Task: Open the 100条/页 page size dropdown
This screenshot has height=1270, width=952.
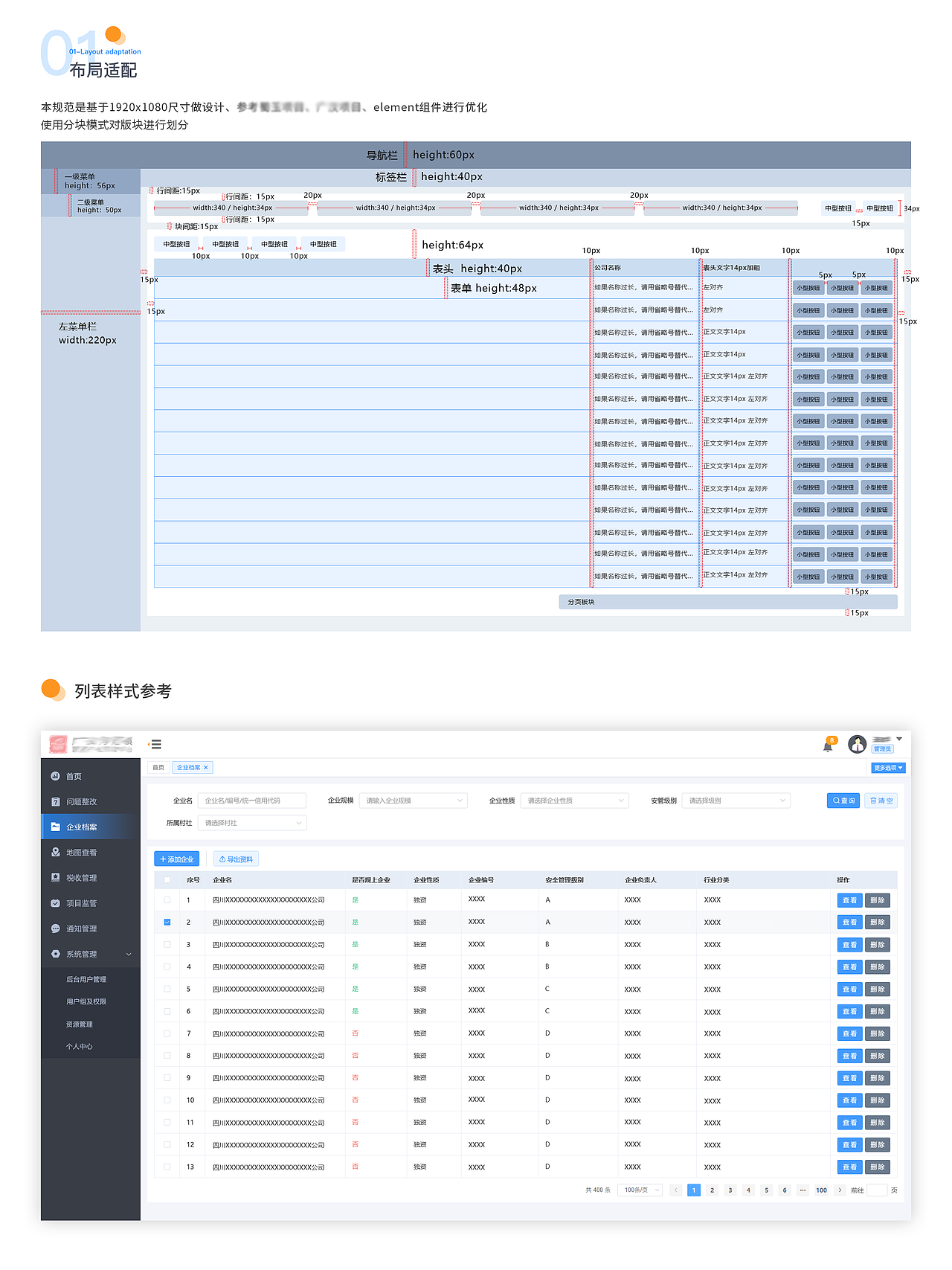Action: 640,1190
